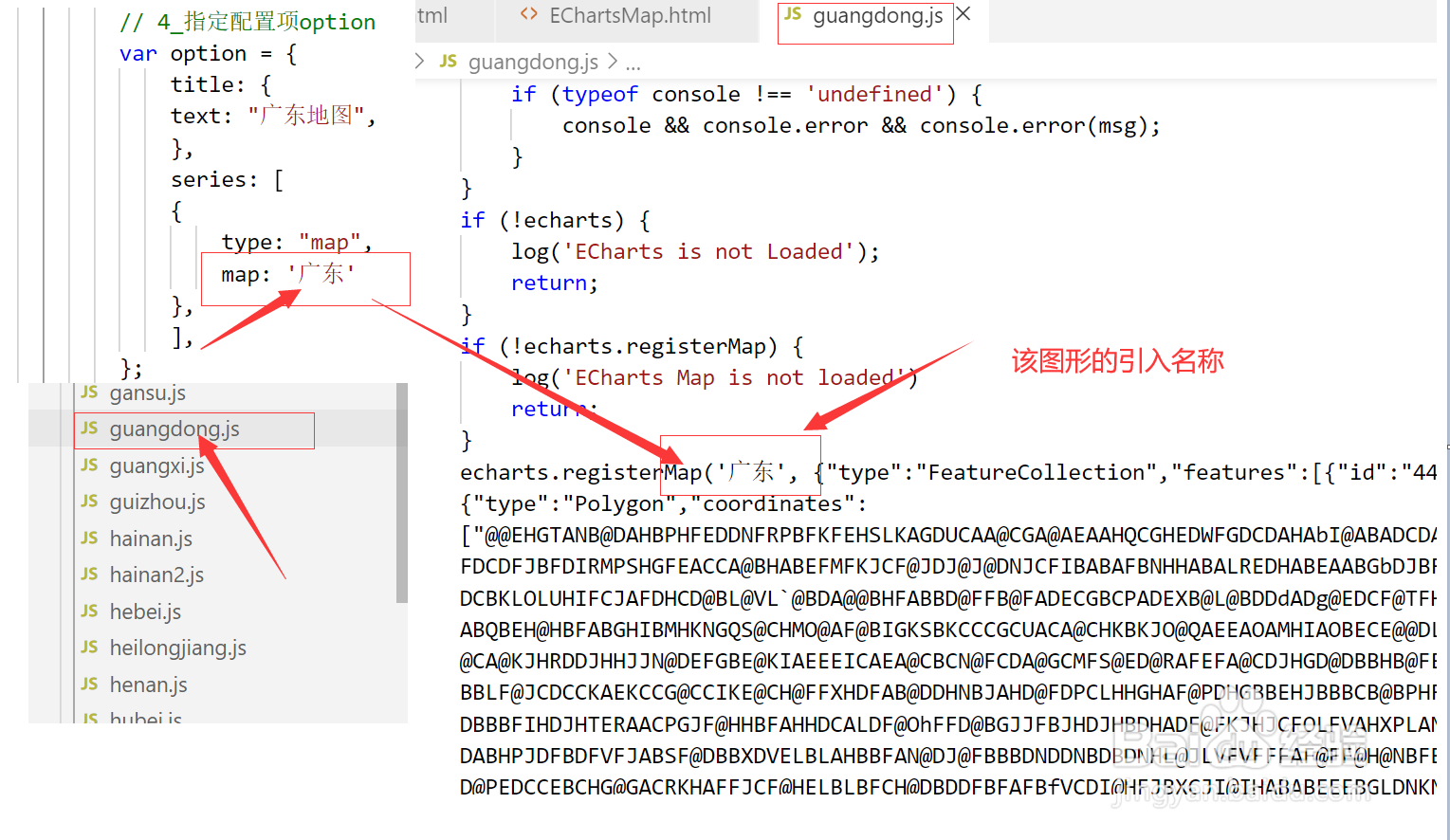Open hainan.js in the file list
The image size is (1450, 840).
pyautogui.click(x=151, y=539)
